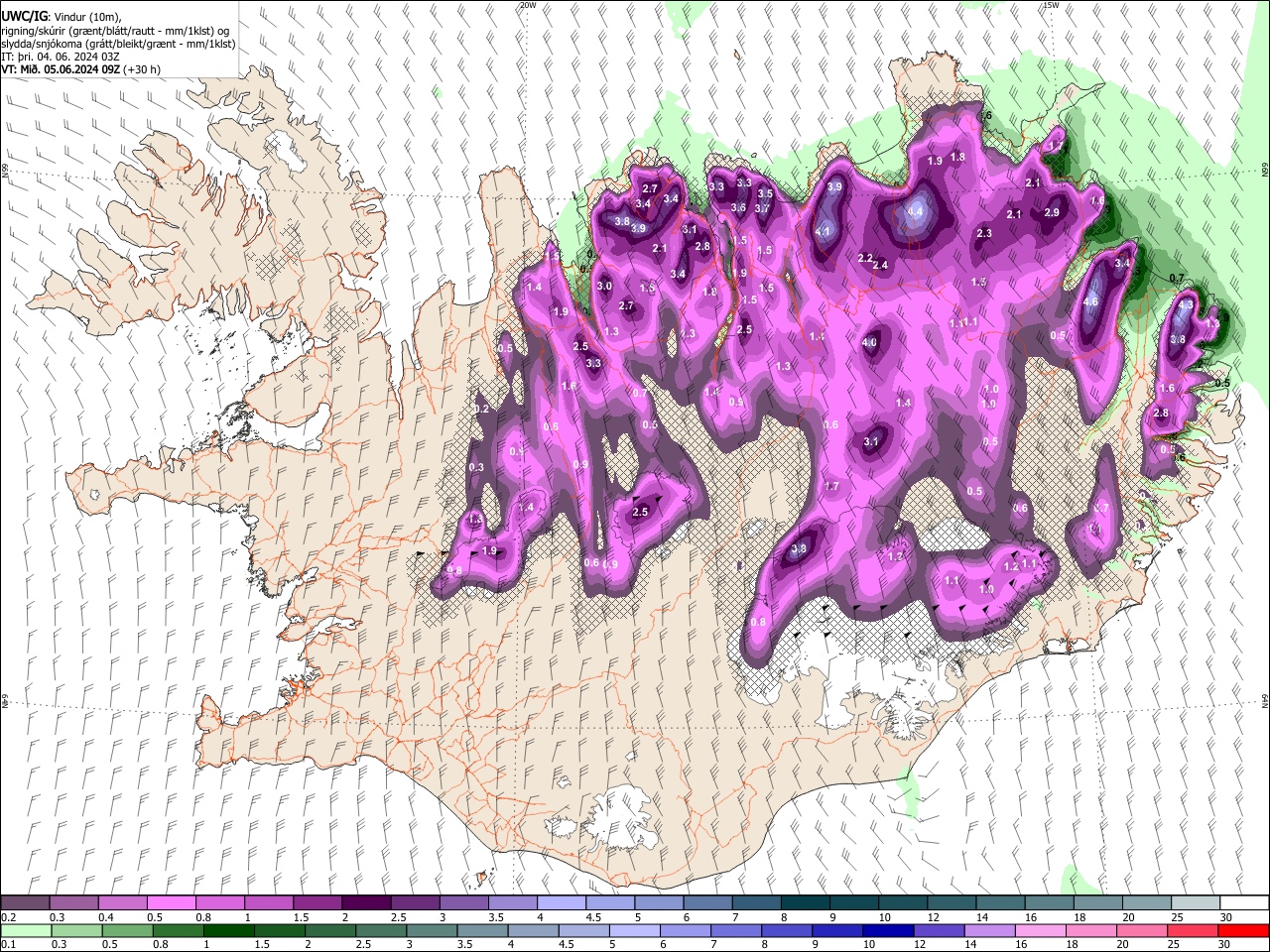
Task: Select the '4.1' value on the map
Action: click(823, 232)
